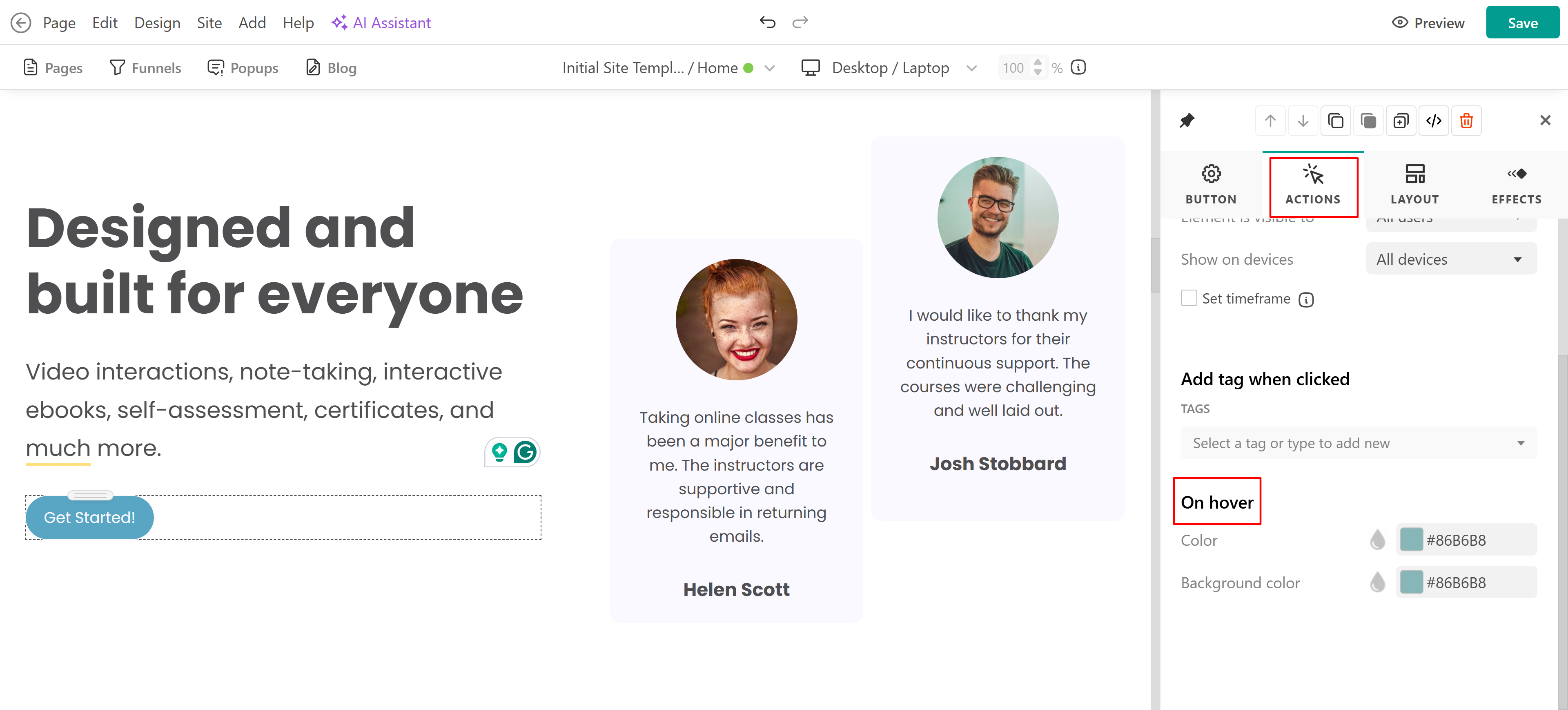Enable the Set timeframe checkbox
This screenshot has width=1568, height=710.
1188,298
